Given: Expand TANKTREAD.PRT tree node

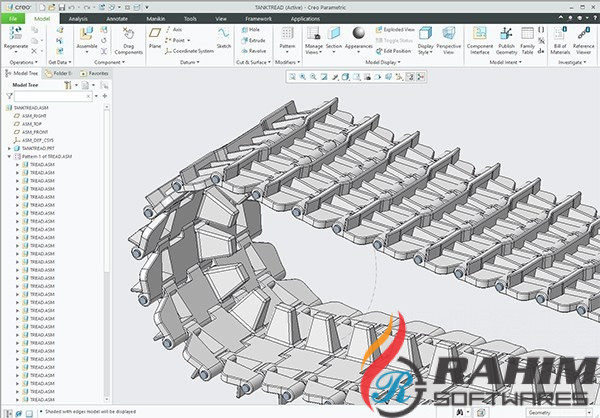Looking at the screenshot, I should click(9, 148).
